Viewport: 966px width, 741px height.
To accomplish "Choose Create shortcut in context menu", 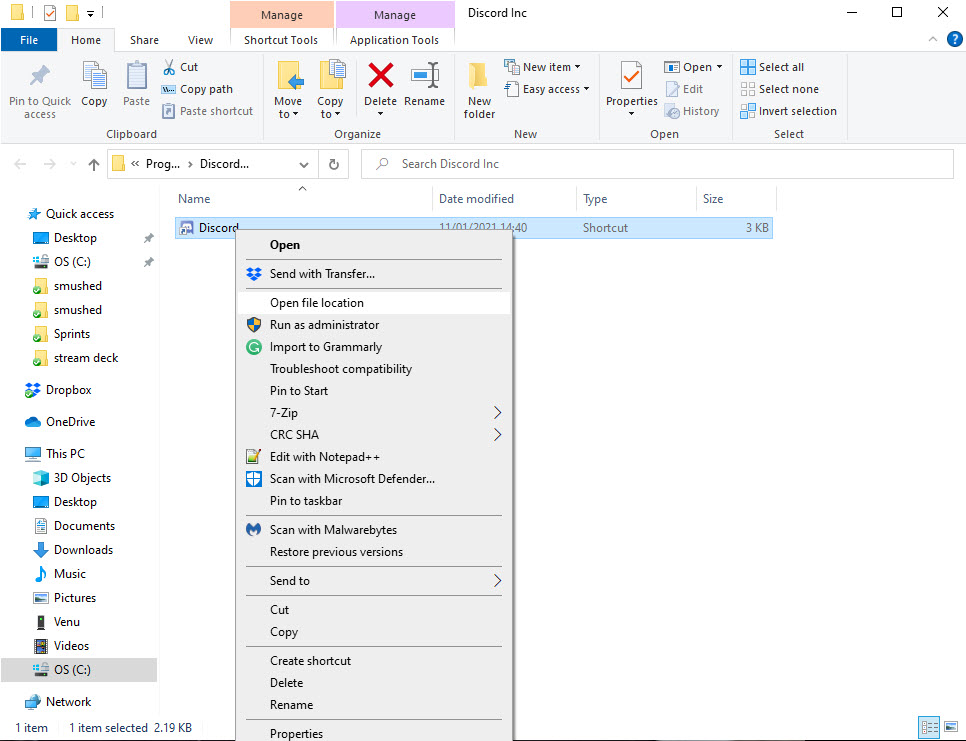I will click(373, 661).
